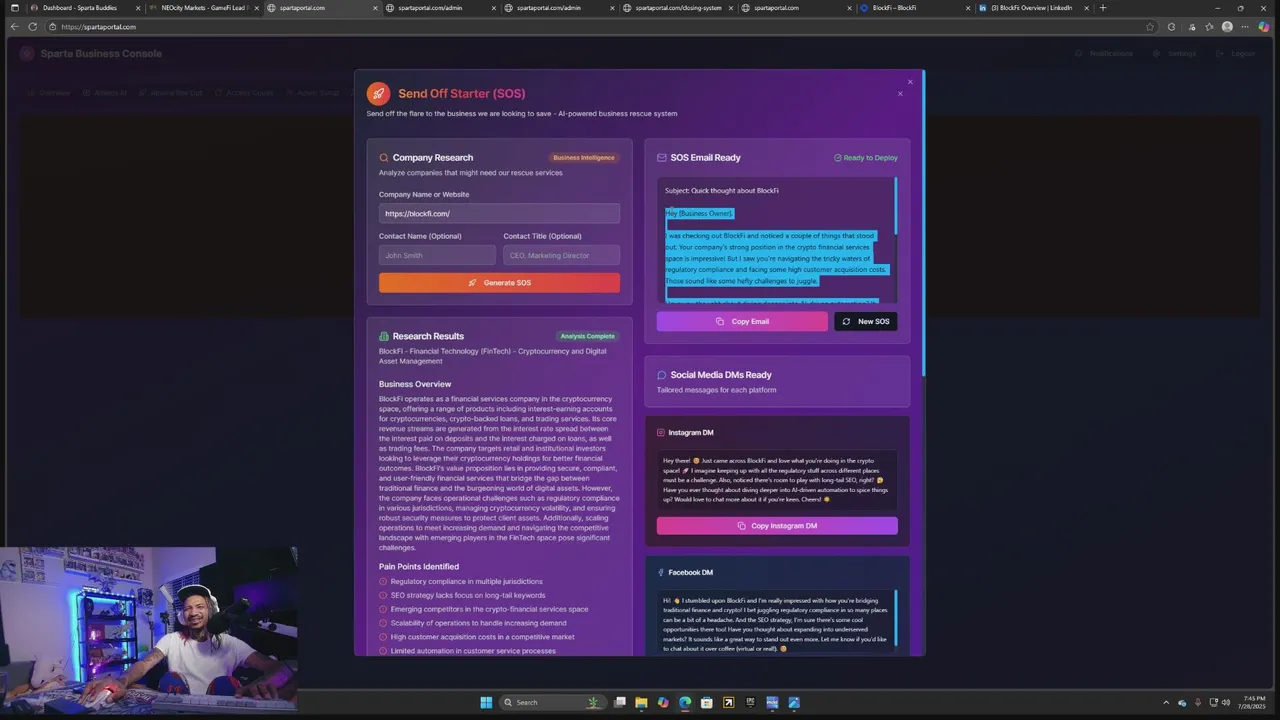Click the SOS email preview scrollbar

895,207
